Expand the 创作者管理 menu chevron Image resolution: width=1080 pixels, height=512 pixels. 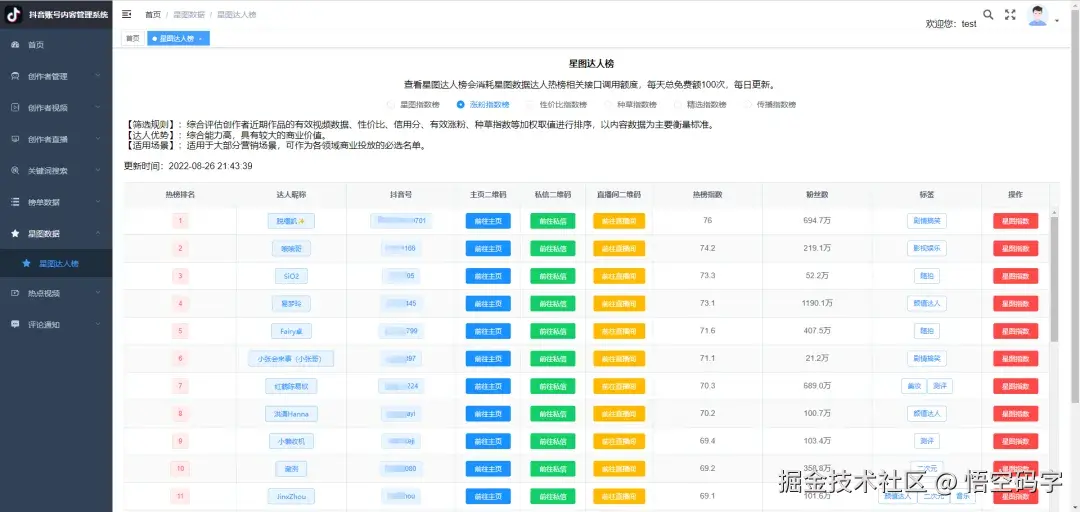(98, 76)
